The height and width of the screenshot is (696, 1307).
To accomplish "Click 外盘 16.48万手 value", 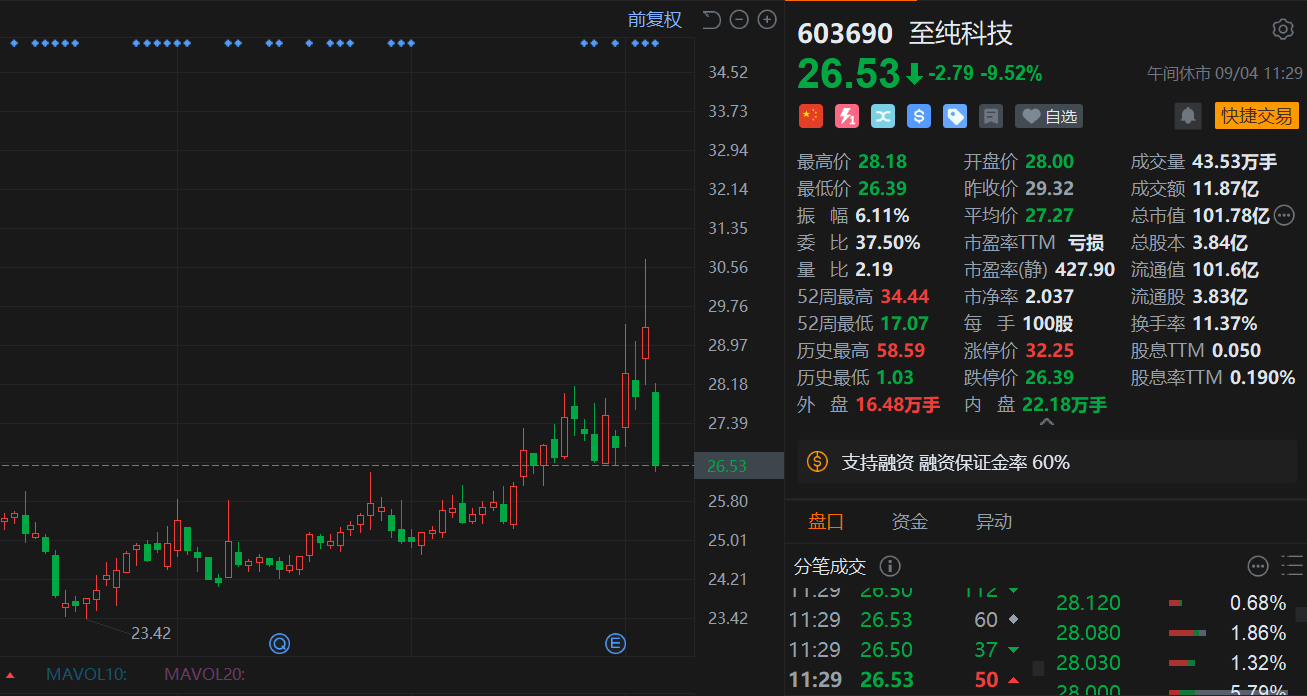I will pyautogui.click(x=898, y=404).
